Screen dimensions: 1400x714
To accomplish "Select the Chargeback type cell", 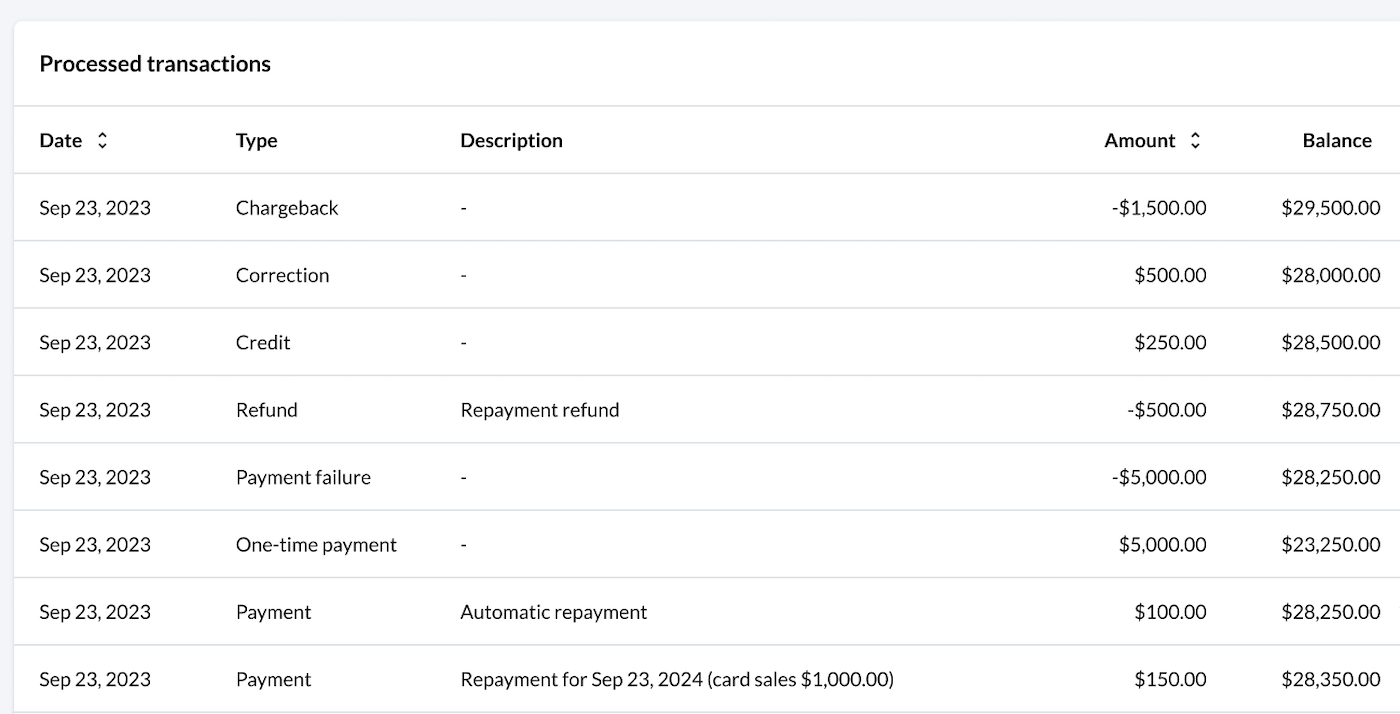I will pos(287,208).
